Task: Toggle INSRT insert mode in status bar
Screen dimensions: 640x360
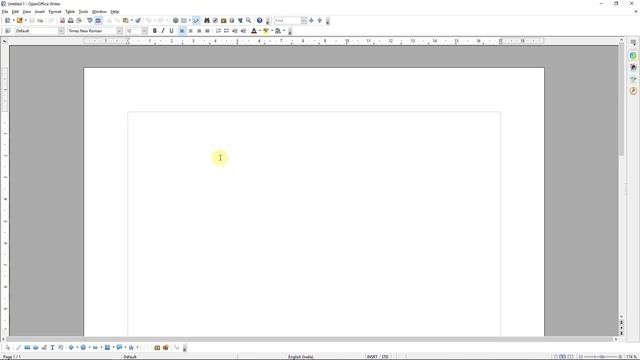Action: pos(372,357)
